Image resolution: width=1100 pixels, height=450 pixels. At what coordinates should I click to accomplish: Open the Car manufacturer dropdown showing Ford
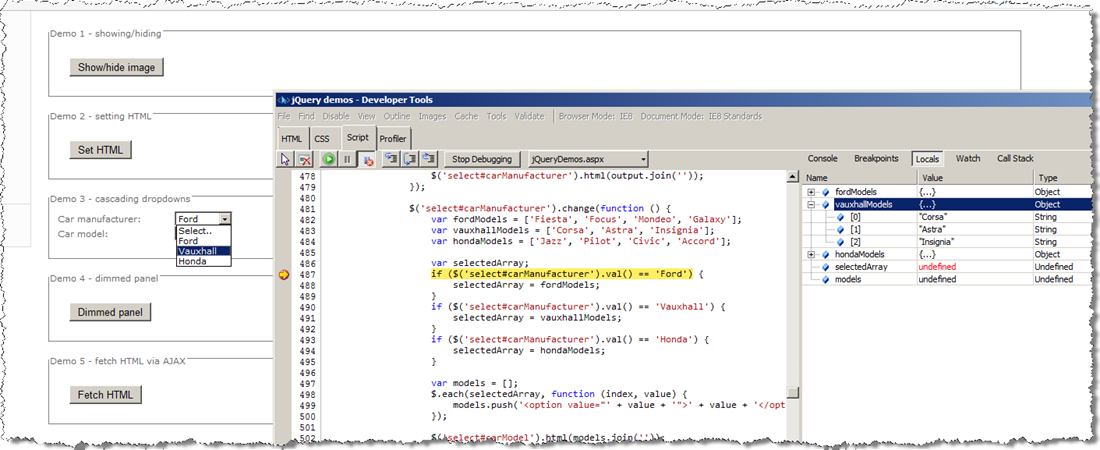203,219
